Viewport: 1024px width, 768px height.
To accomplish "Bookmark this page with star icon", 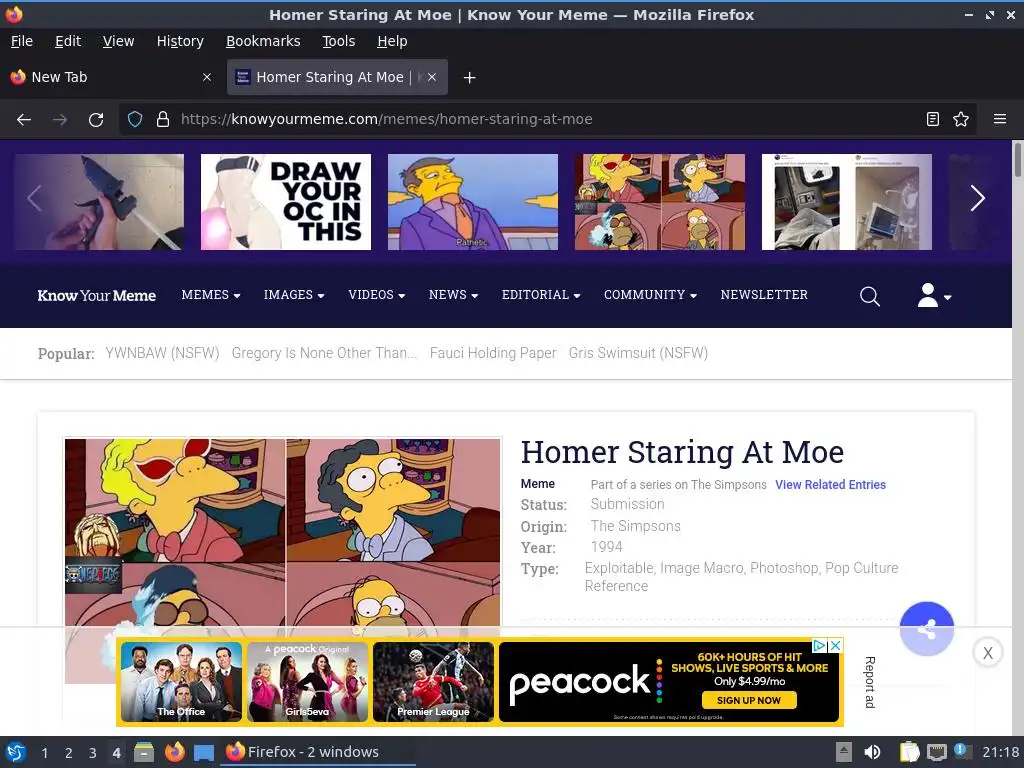I will pos(961,120).
